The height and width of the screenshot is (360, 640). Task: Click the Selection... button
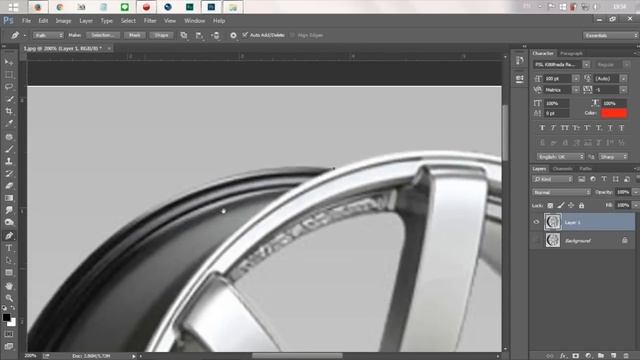coord(103,36)
